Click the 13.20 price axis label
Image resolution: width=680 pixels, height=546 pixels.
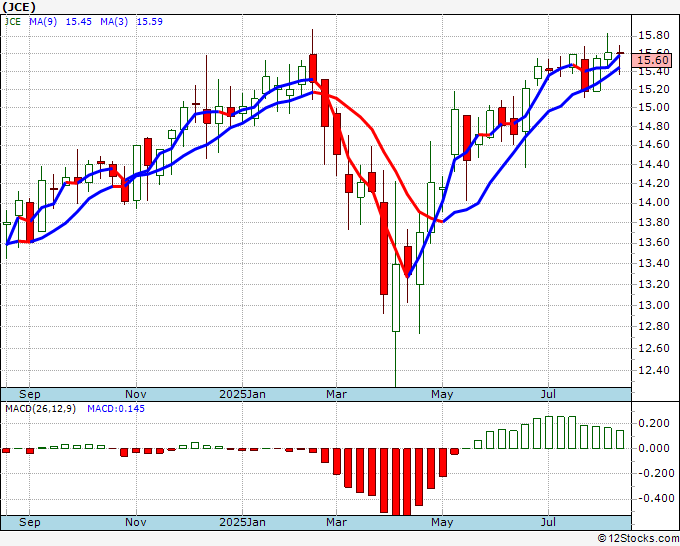click(654, 284)
